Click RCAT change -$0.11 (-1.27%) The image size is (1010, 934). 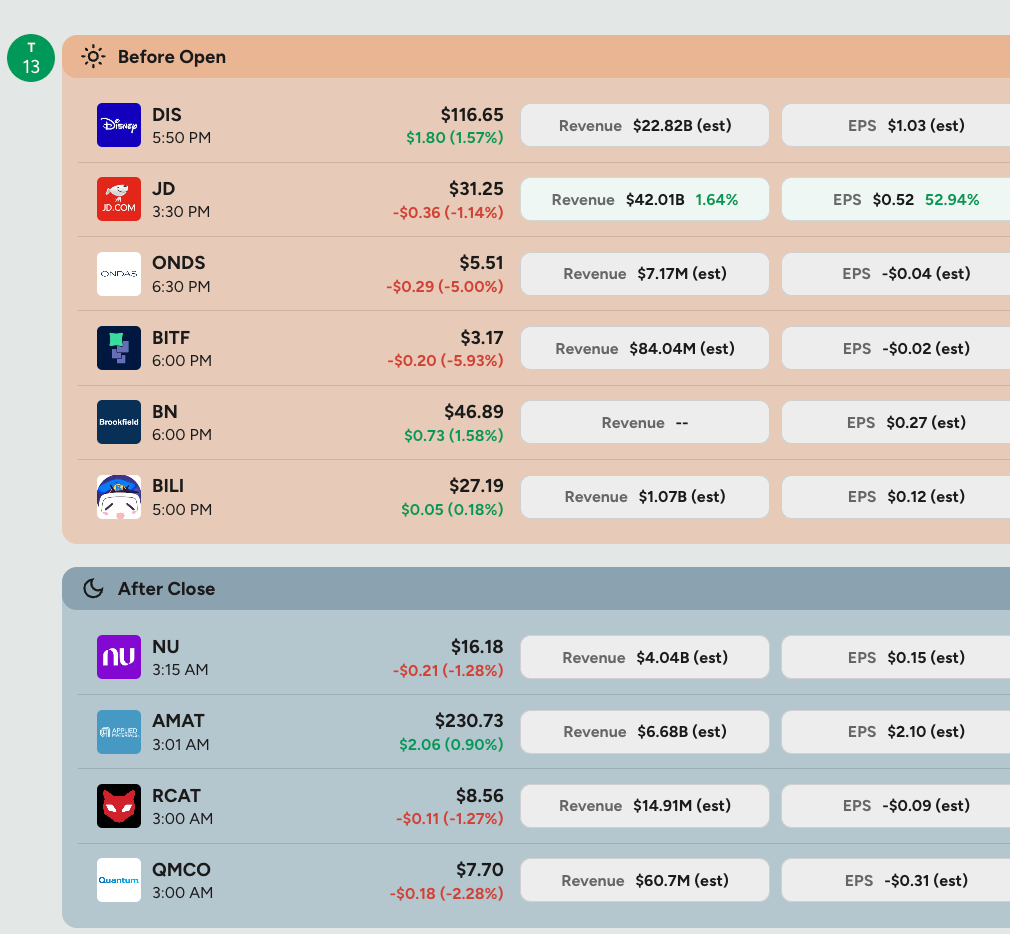coord(450,819)
